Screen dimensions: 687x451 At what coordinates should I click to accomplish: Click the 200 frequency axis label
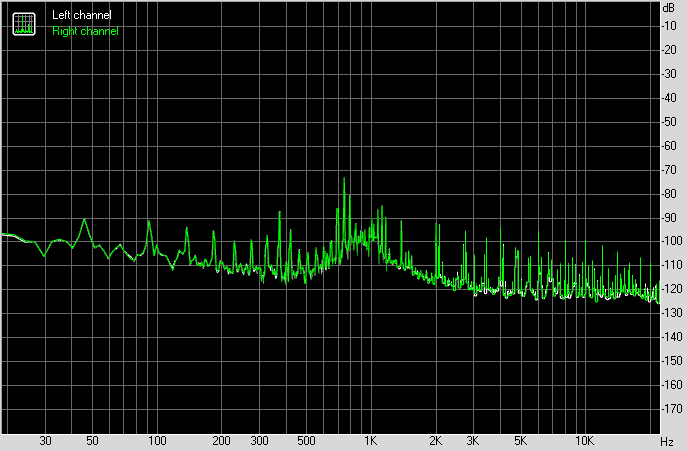[x=221, y=440]
